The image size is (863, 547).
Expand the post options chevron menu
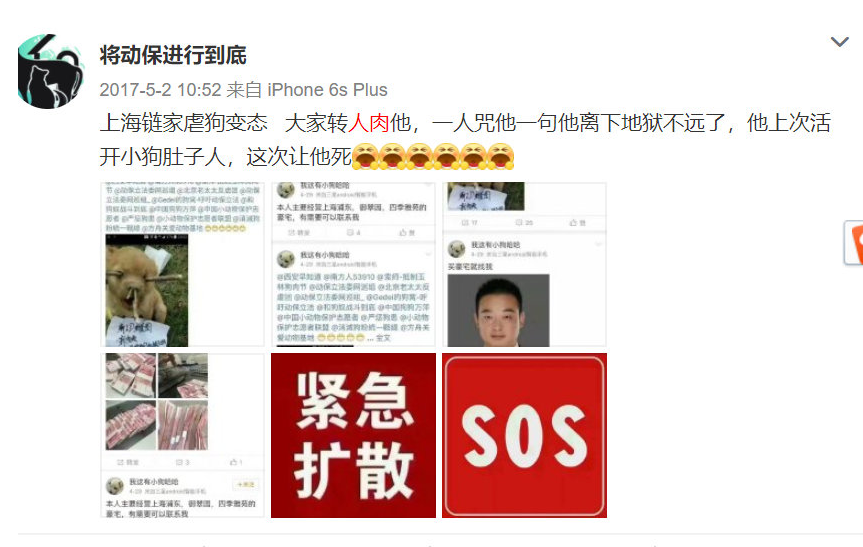click(x=839, y=42)
